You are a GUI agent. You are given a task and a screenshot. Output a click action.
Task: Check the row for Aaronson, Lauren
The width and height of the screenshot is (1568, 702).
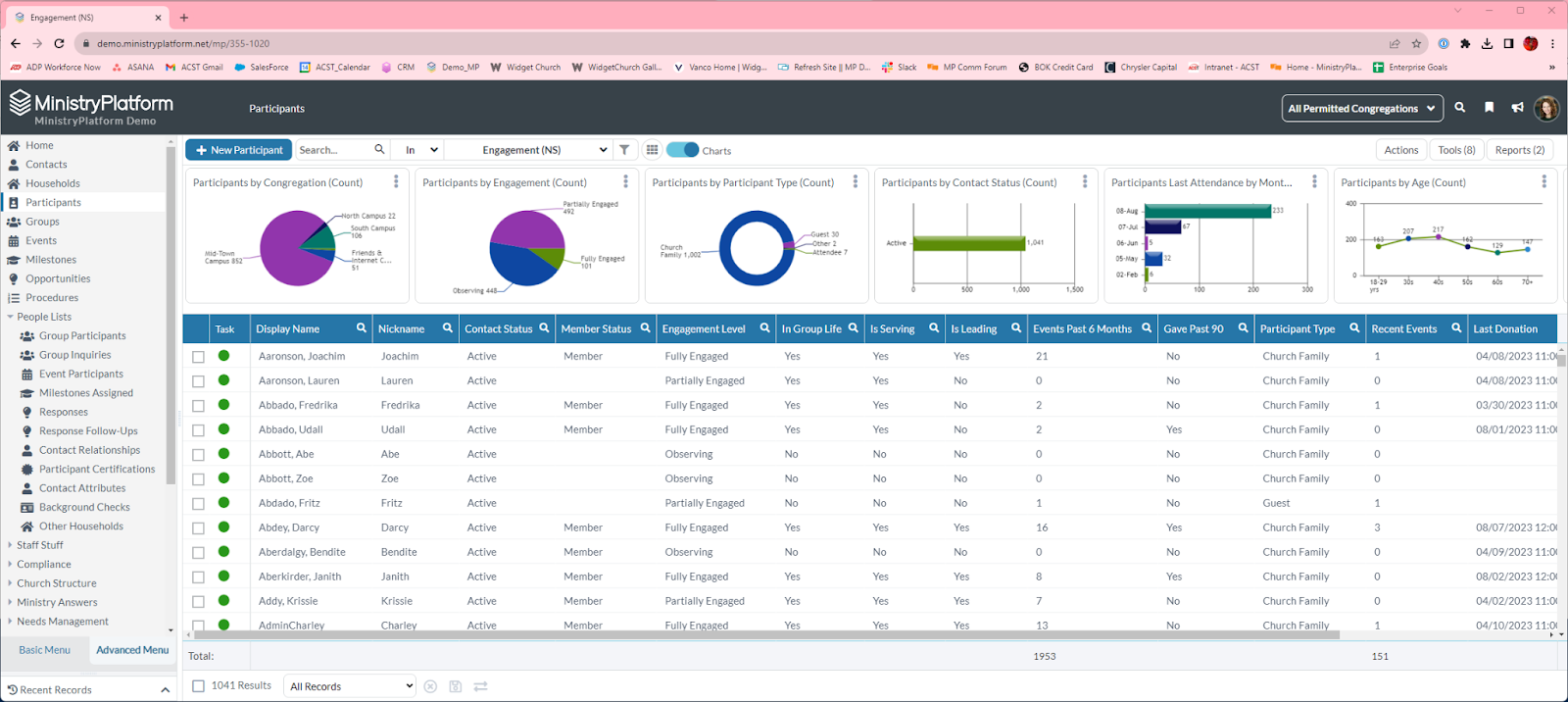199,381
